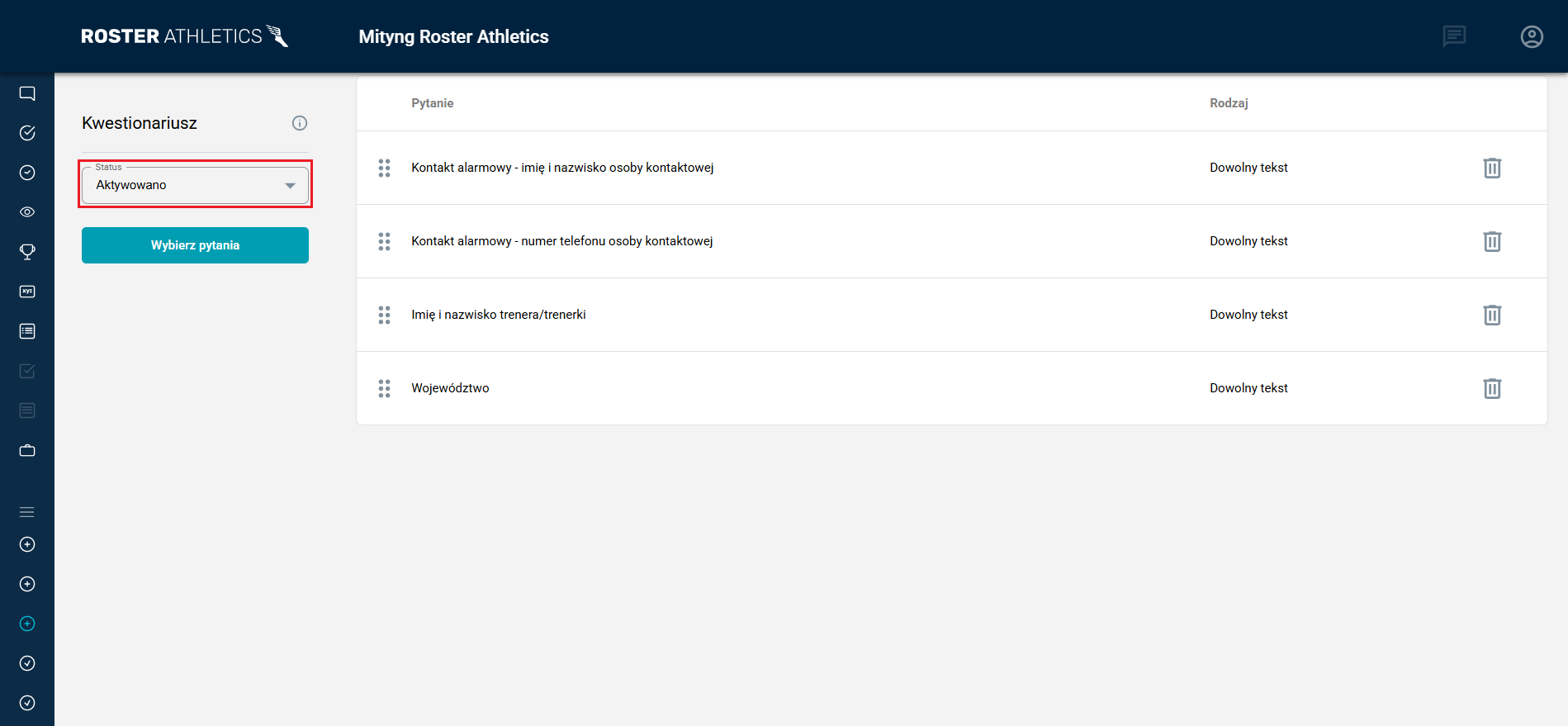Open the trophy icon in the sidebar
This screenshot has width=1568, height=726.
[x=27, y=252]
